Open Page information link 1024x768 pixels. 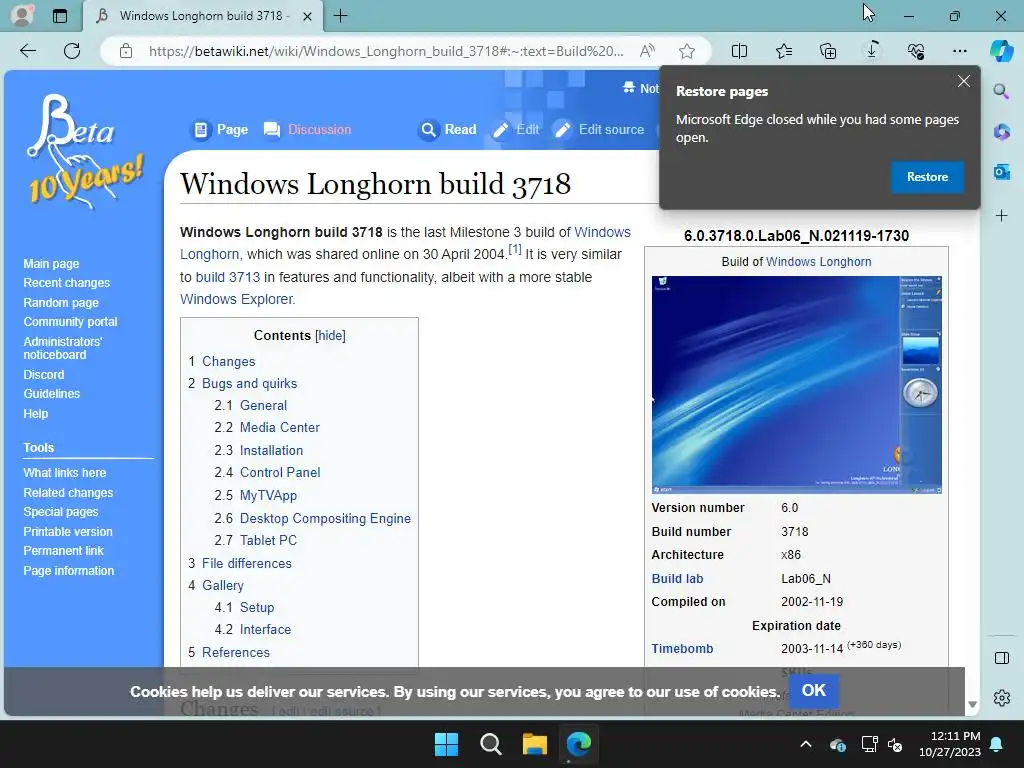[x=69, y=571]
